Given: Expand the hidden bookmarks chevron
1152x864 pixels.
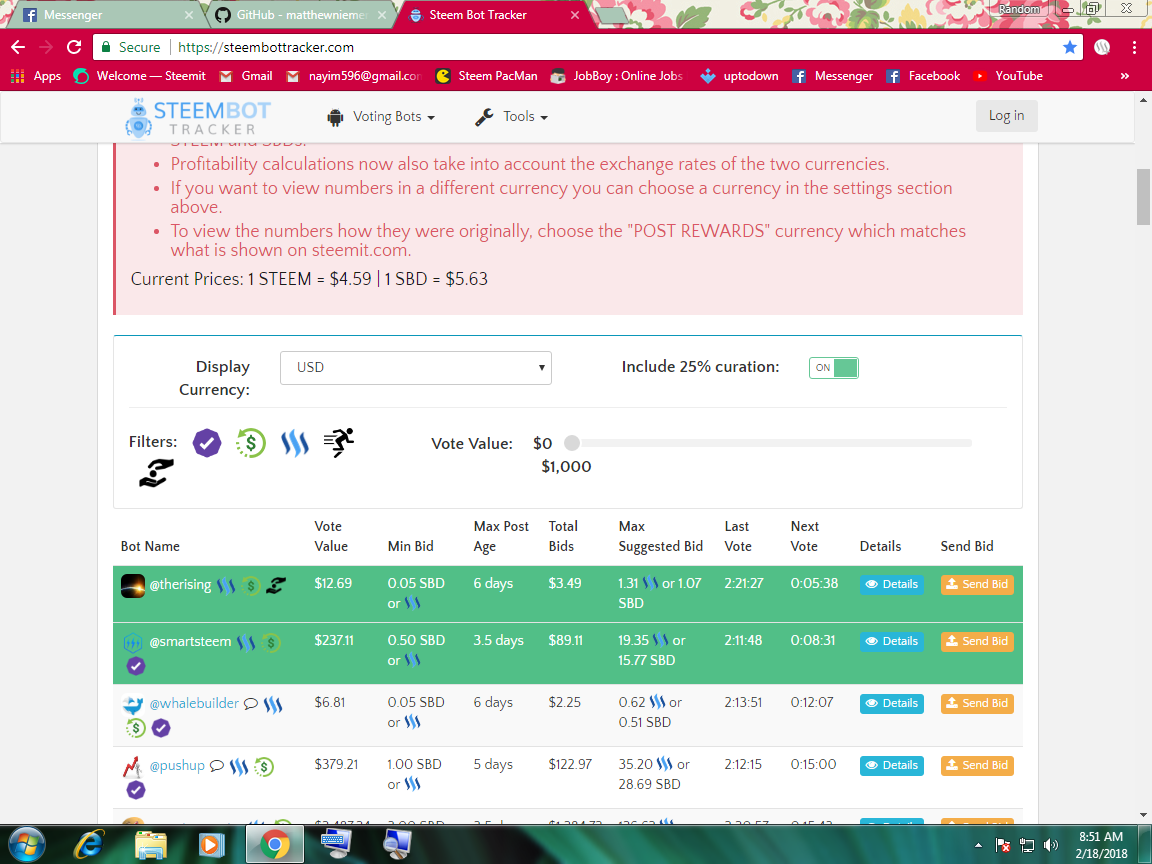Looking at the screenshot, I should 1124,76.
